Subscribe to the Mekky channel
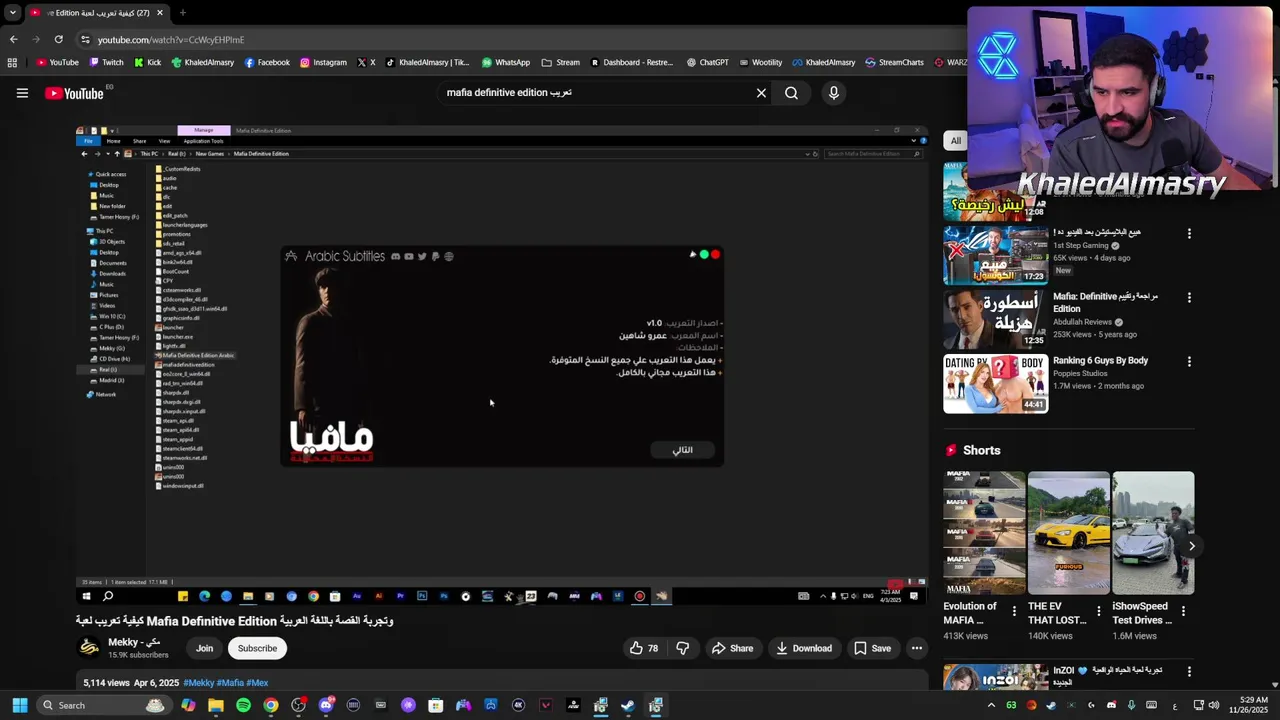 (x=257, y=648)
